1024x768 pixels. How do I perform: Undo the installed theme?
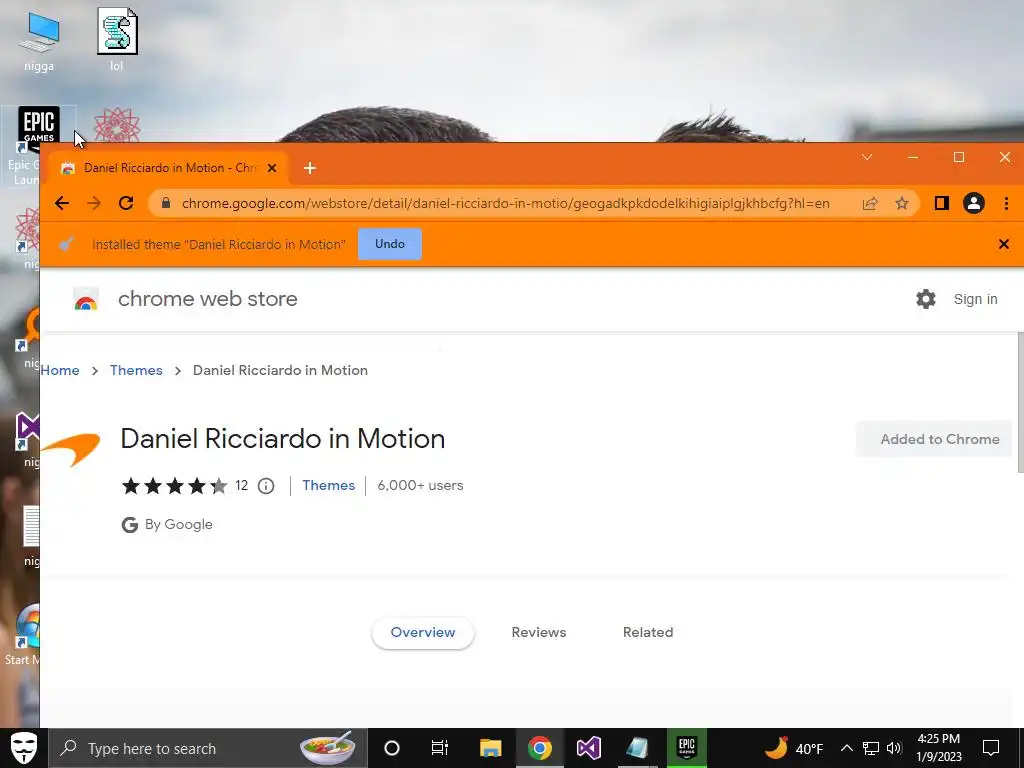tap(390, 244)
